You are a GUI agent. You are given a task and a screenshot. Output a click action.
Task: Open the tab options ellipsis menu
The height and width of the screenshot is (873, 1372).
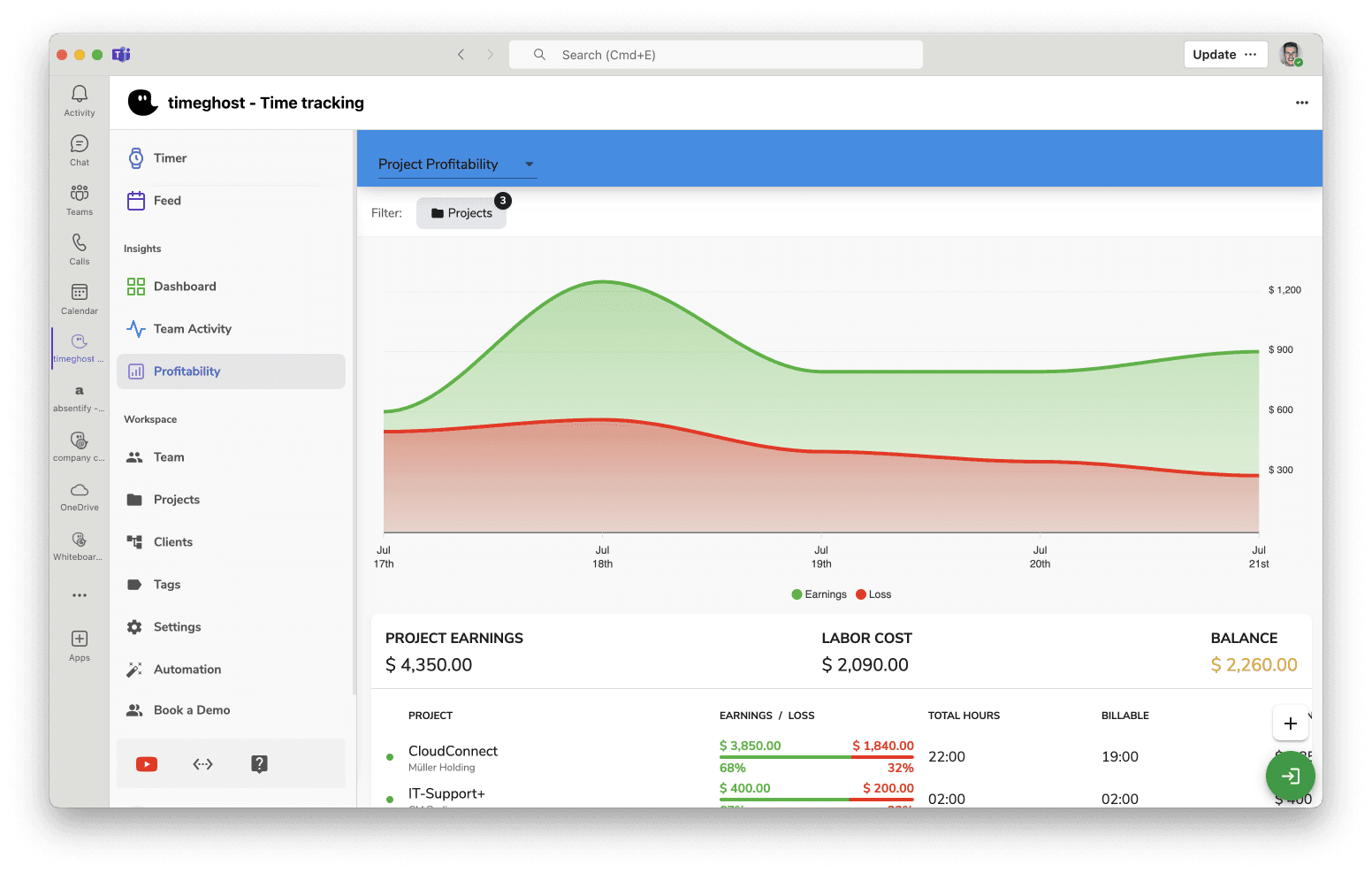point(1302,103)
